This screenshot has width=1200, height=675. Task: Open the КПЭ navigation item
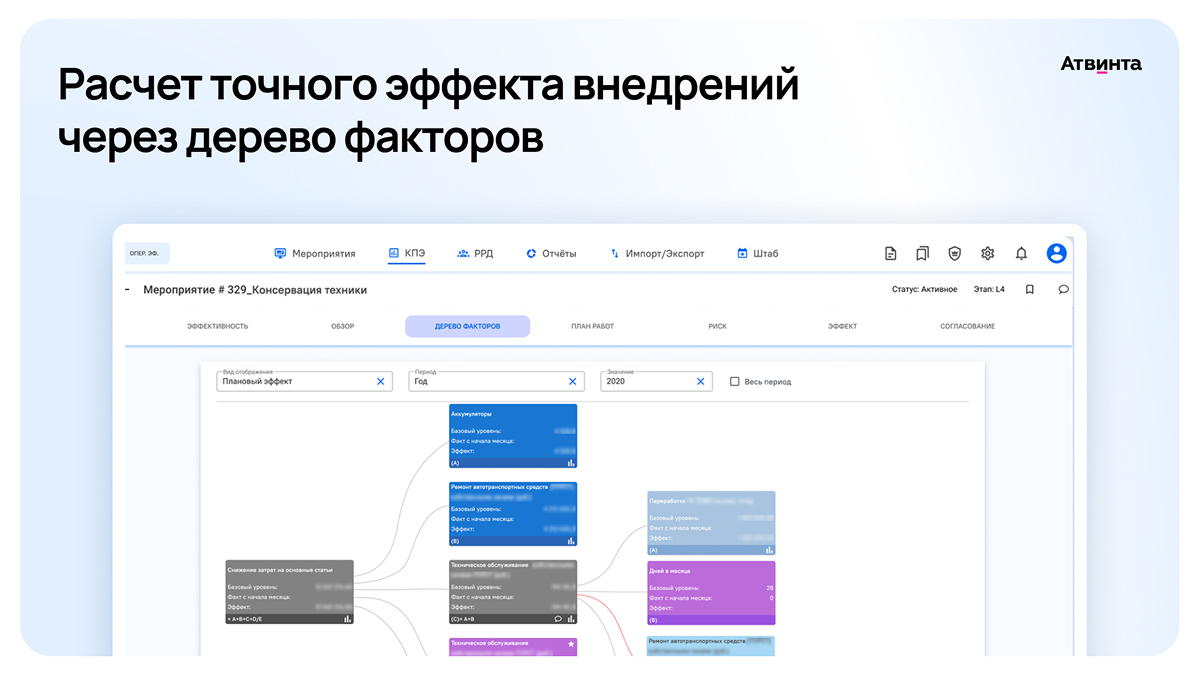[407, 254]
